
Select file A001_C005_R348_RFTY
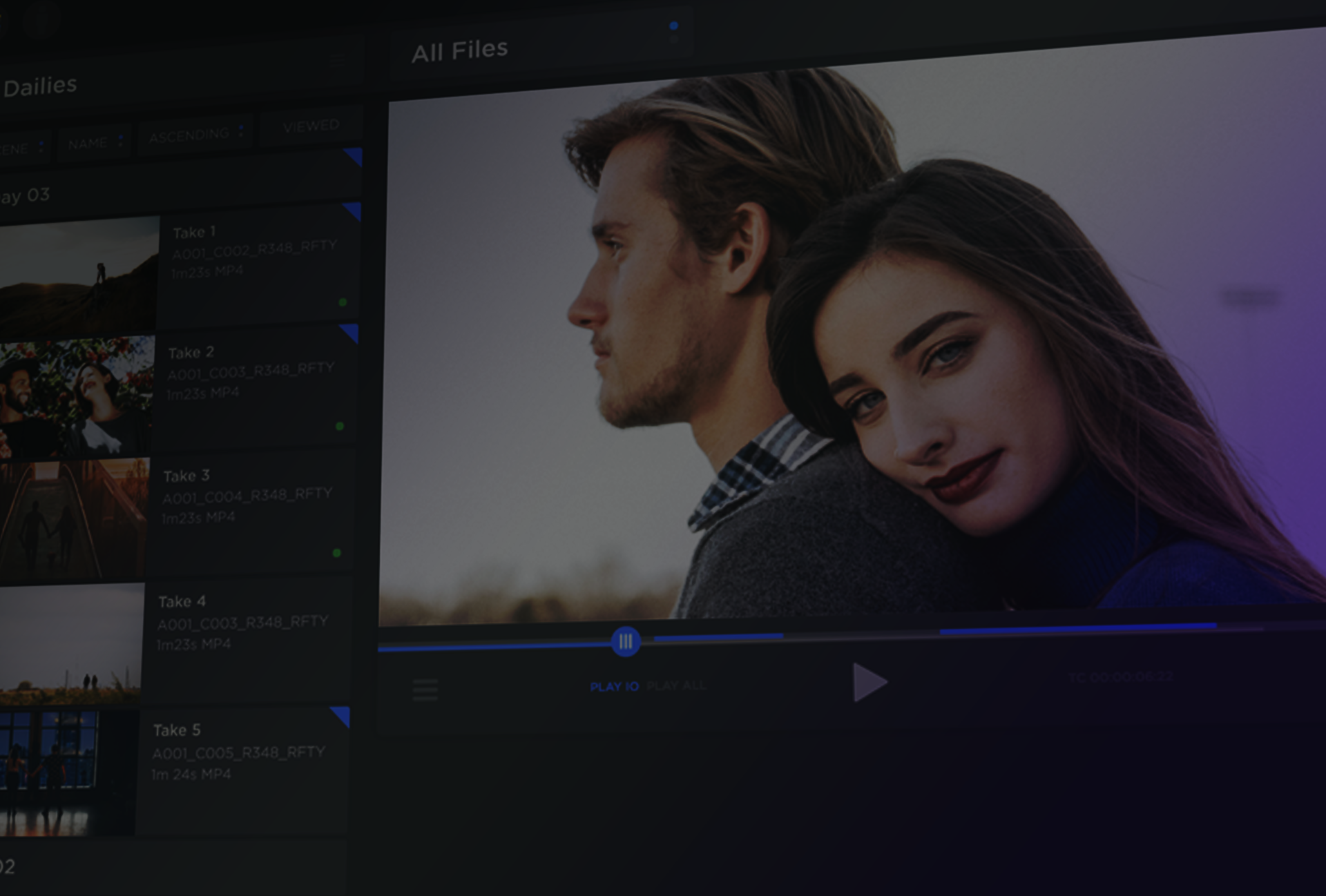238,752
